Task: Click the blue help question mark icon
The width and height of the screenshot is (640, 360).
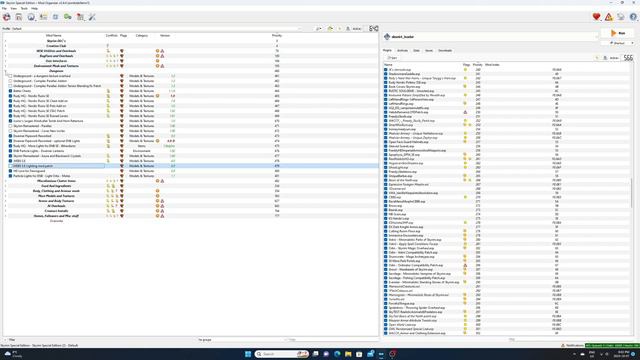Action: (x=633, y=17)
